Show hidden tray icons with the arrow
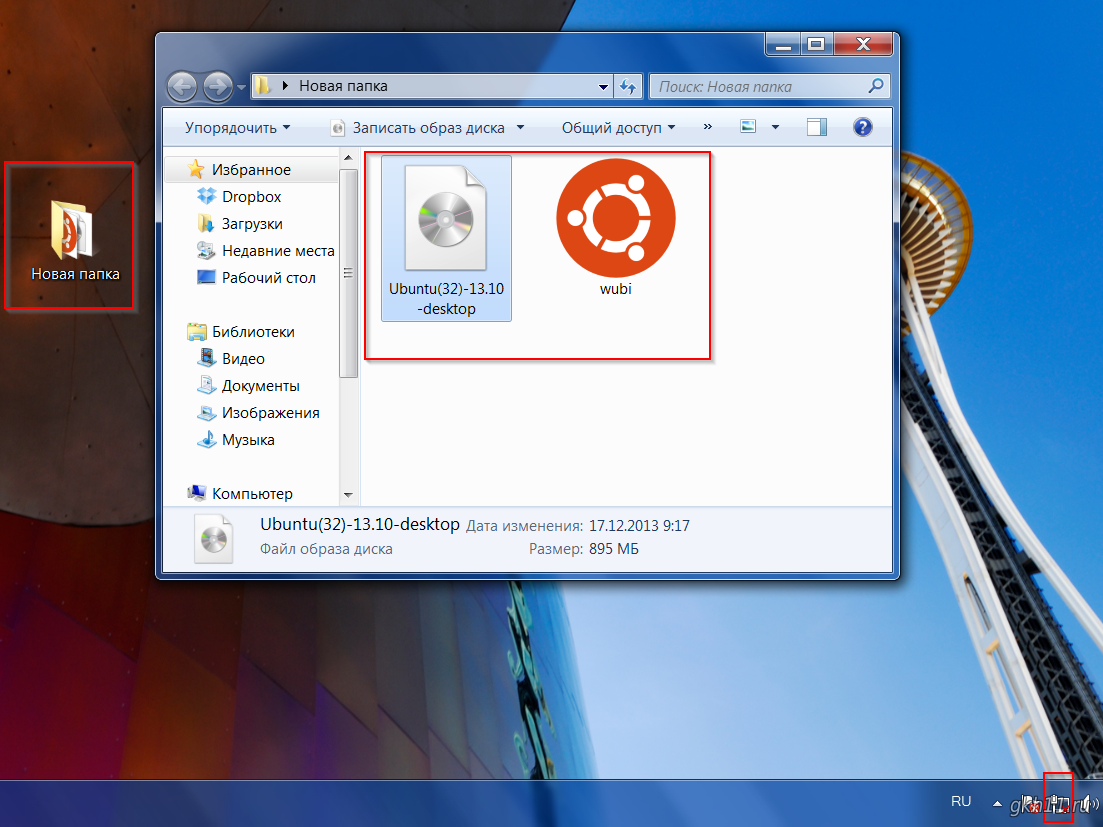The width and height of the screenshot is (1103, 827). pos(996,803)
